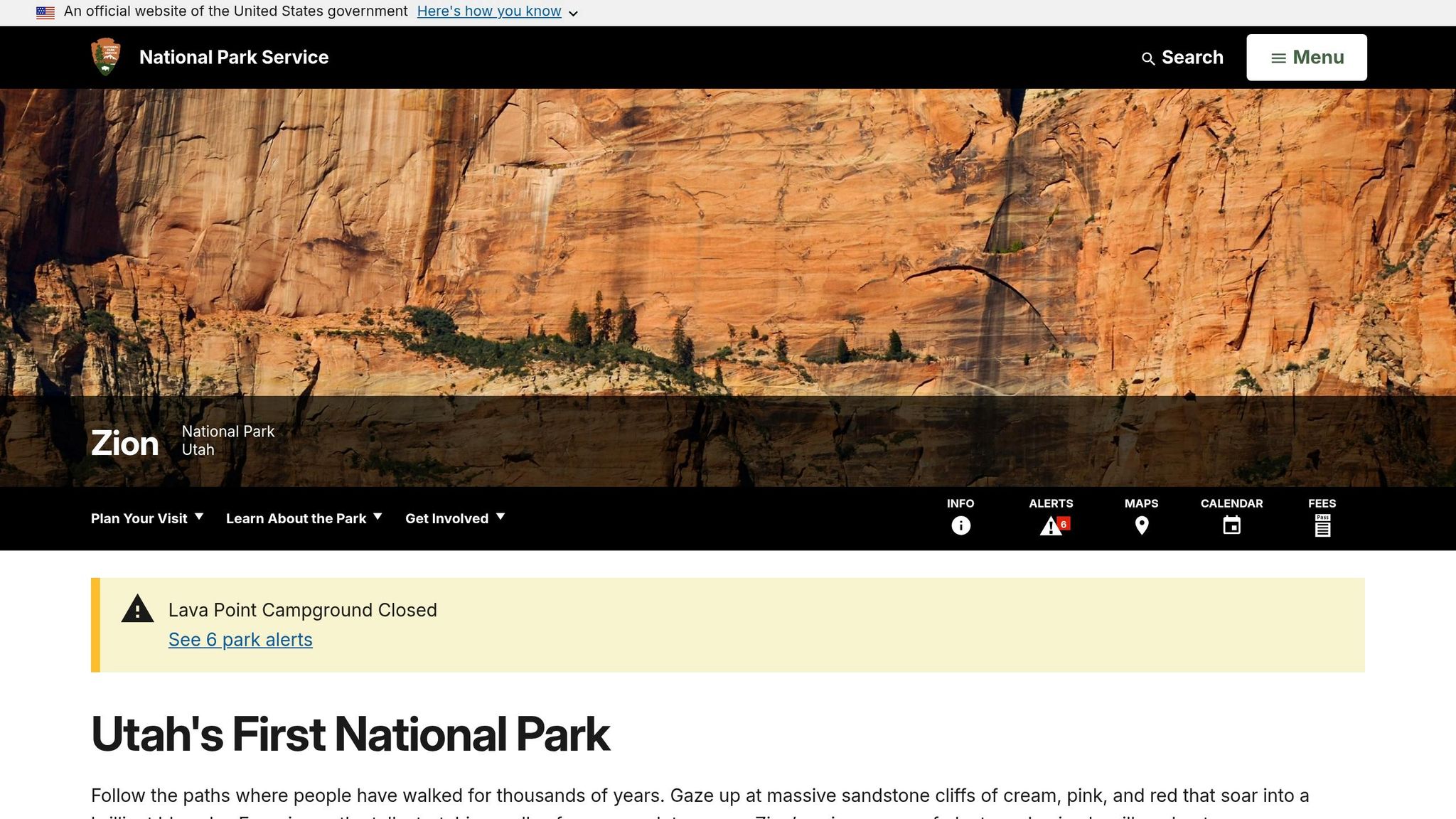Click the NPS arrowhead logo
Viewport: 1456px width, 819px height.
pyautogui.click(x=106, y=57)
